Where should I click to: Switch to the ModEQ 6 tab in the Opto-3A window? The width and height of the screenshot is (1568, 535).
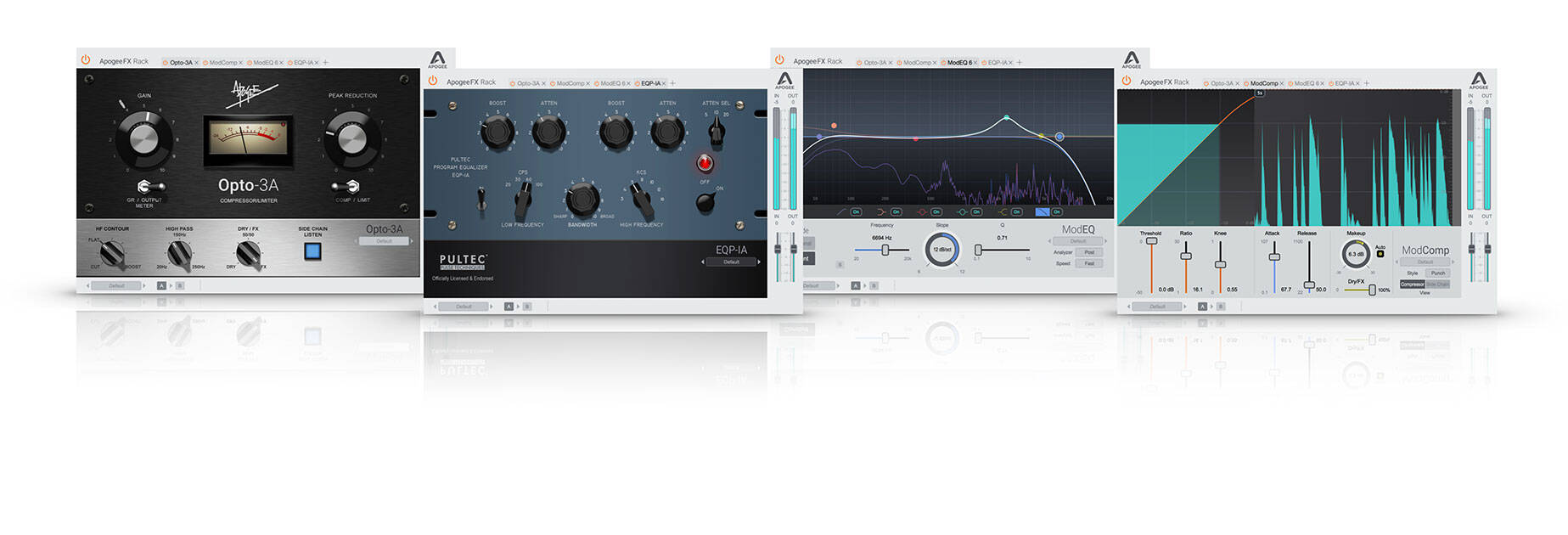click(x=266, y=63)
